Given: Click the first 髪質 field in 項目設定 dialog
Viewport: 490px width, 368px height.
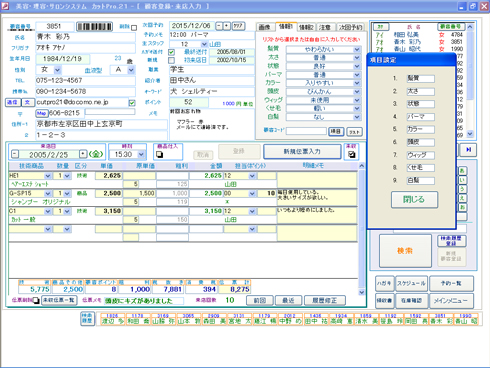Looking at the screenshot, I should [420, 78].
